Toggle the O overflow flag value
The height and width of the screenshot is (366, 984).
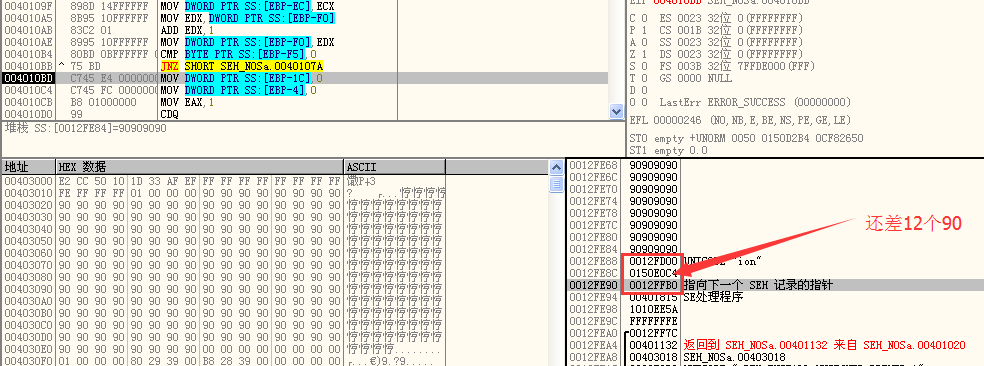point(644,102)
